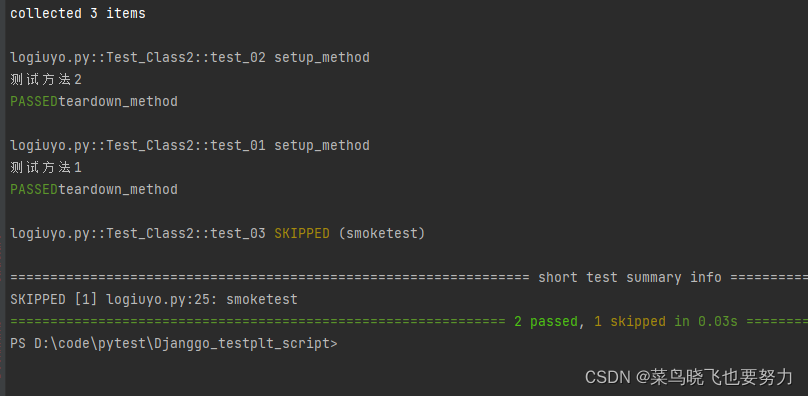This screenshot has height=396, width=808.
Task: Open the Test_Class2::test_01 test path
Action: point(138,146)
